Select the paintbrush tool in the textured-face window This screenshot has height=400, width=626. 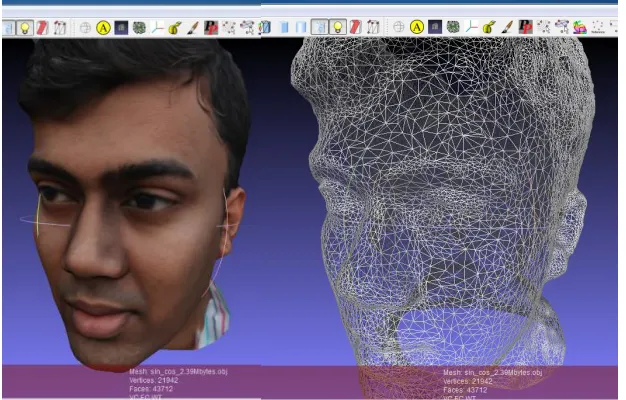pos(193,28)
